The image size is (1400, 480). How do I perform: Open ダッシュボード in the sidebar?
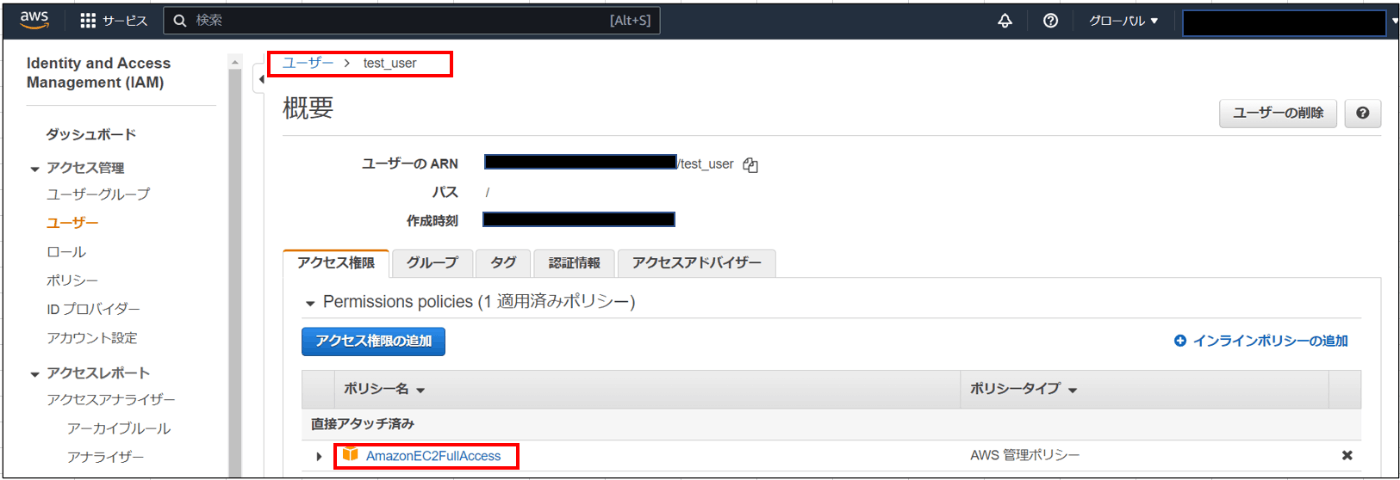[91, 134]
